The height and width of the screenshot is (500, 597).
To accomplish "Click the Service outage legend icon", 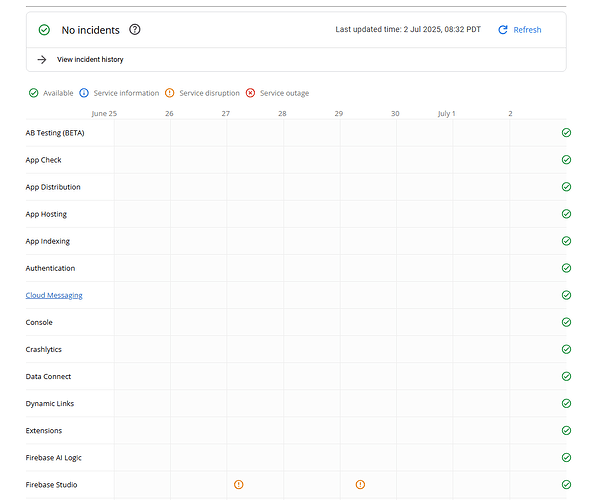I will coord(250,93).
